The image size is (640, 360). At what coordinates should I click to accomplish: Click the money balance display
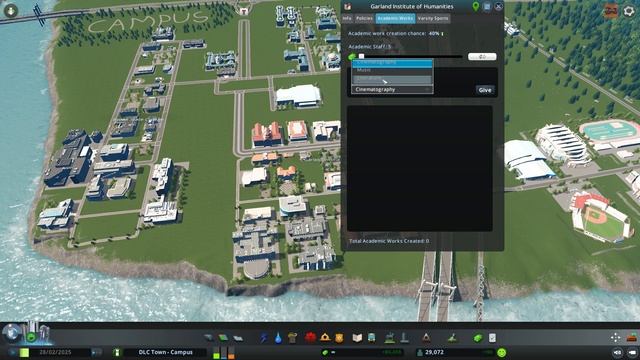(x=361, y=352)
